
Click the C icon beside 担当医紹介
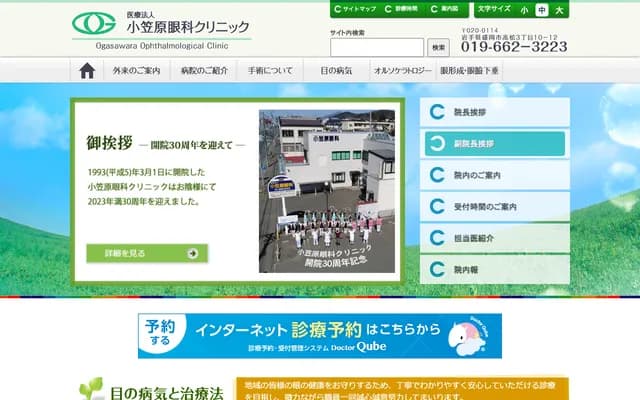[x=437, y=238]
